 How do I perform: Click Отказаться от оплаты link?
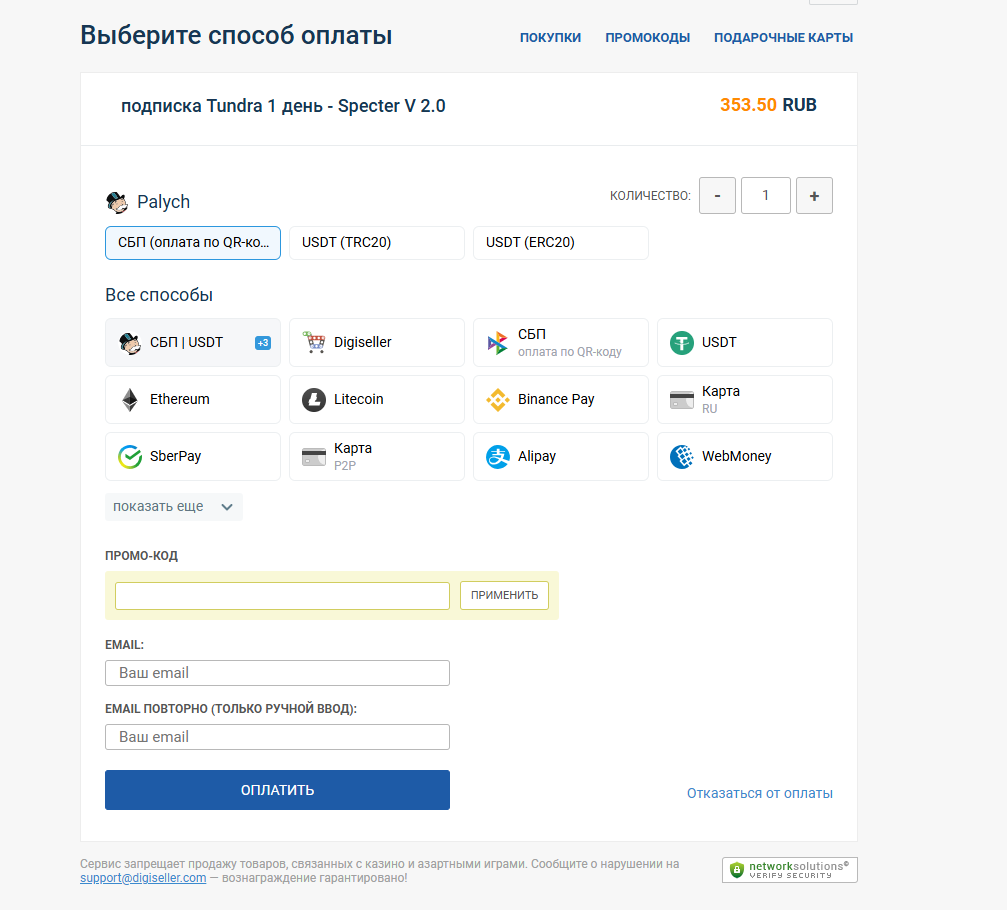point(760,794)
